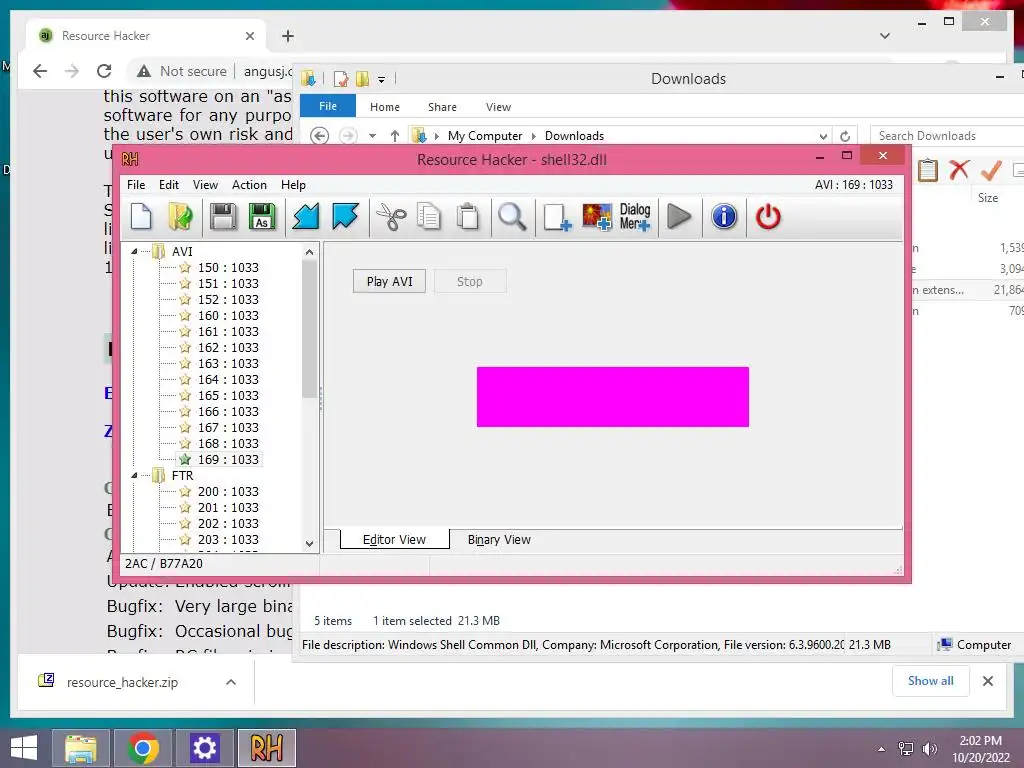The height and width of the screenshot is (768, 1024).
Task: Open the Windows Start button
Action: (x=24, y=748)
